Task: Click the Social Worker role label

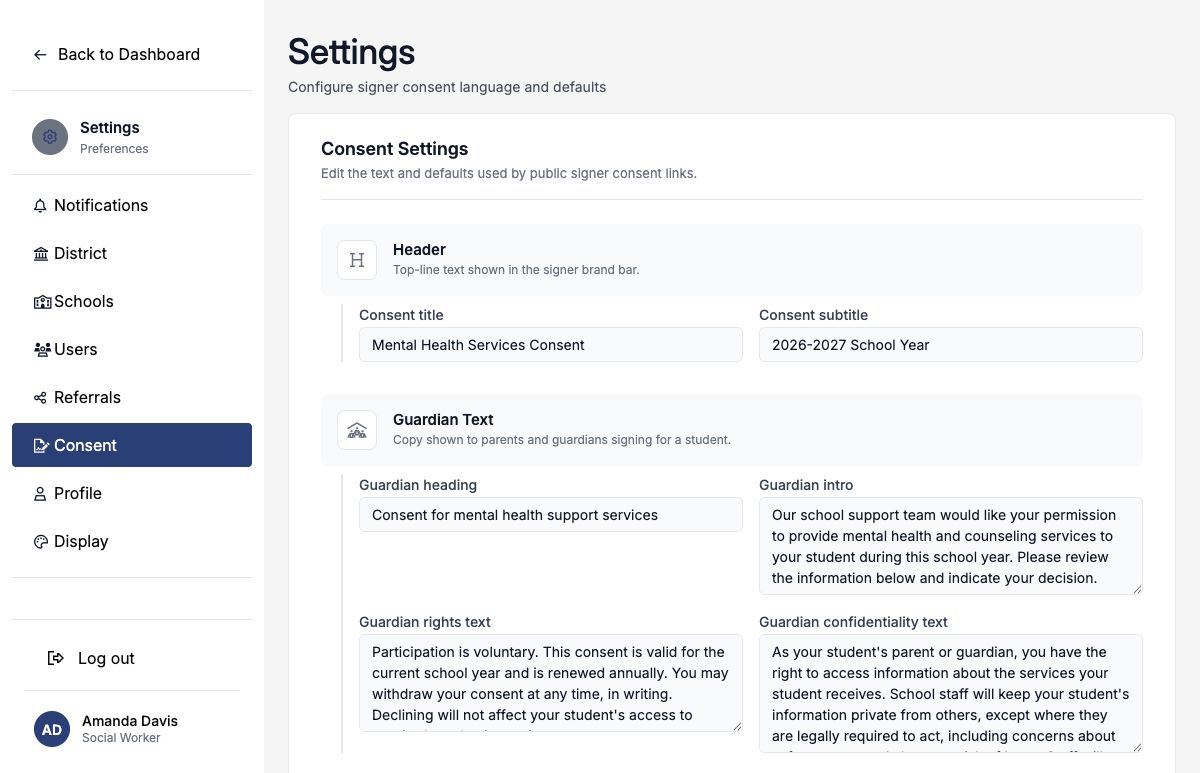Action: pos(121,738)
